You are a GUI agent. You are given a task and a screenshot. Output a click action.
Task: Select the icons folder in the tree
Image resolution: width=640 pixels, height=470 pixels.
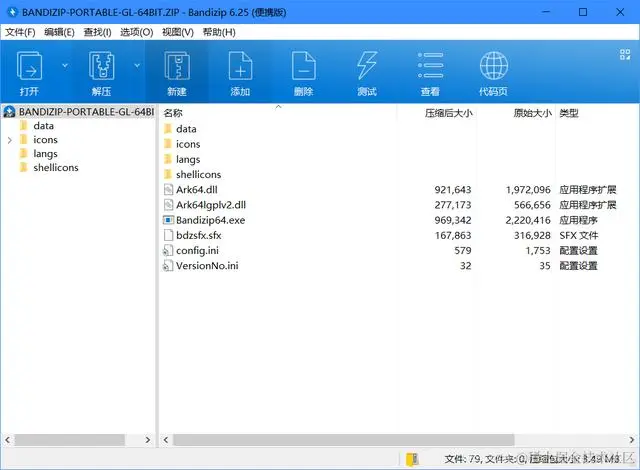(x=45, y=140)
